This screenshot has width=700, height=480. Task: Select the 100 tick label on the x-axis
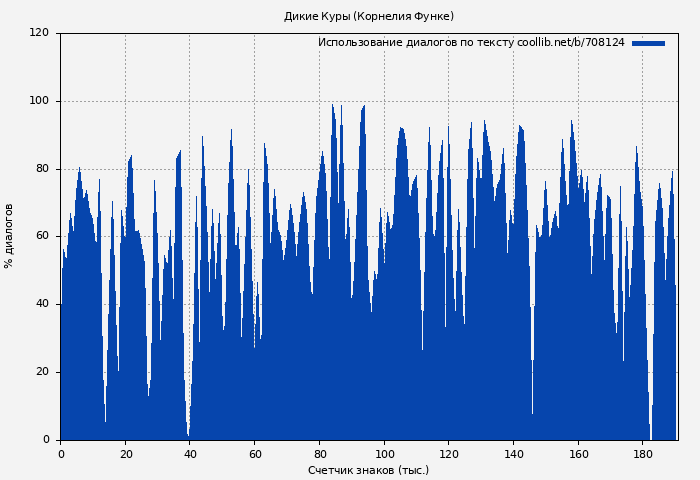coord(384,454)
